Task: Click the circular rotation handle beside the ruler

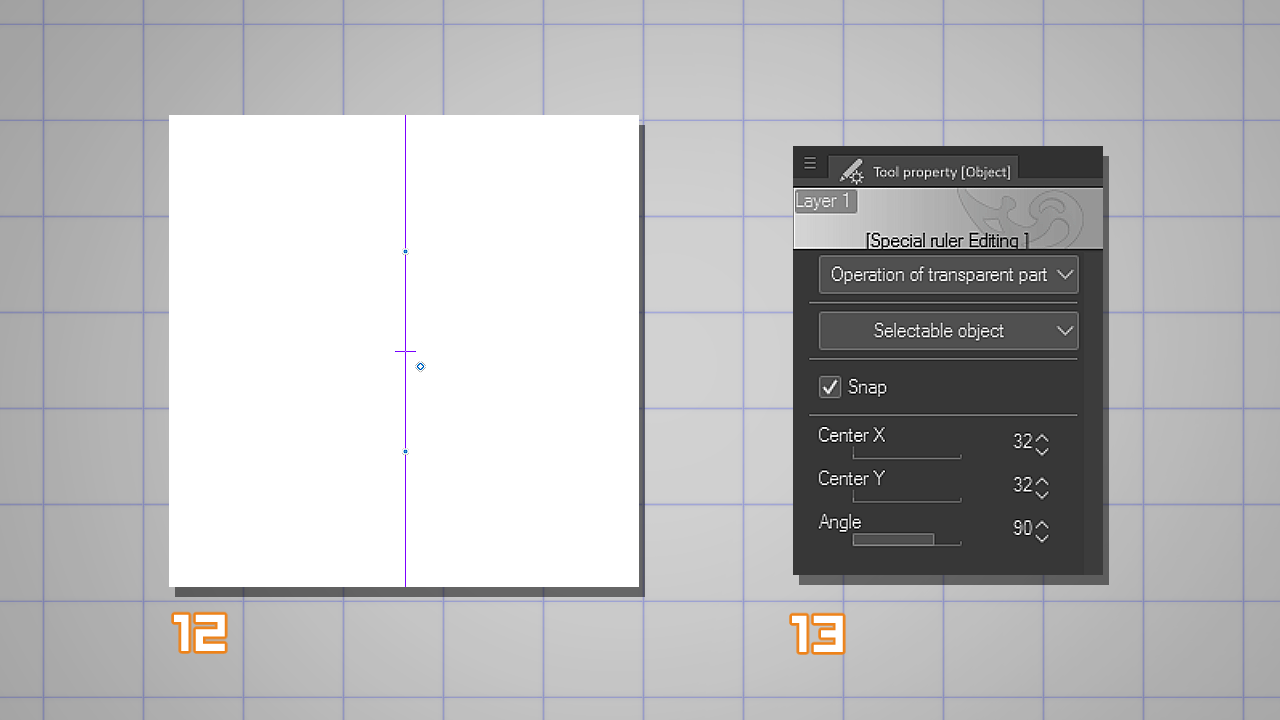Action: [420, 367]
